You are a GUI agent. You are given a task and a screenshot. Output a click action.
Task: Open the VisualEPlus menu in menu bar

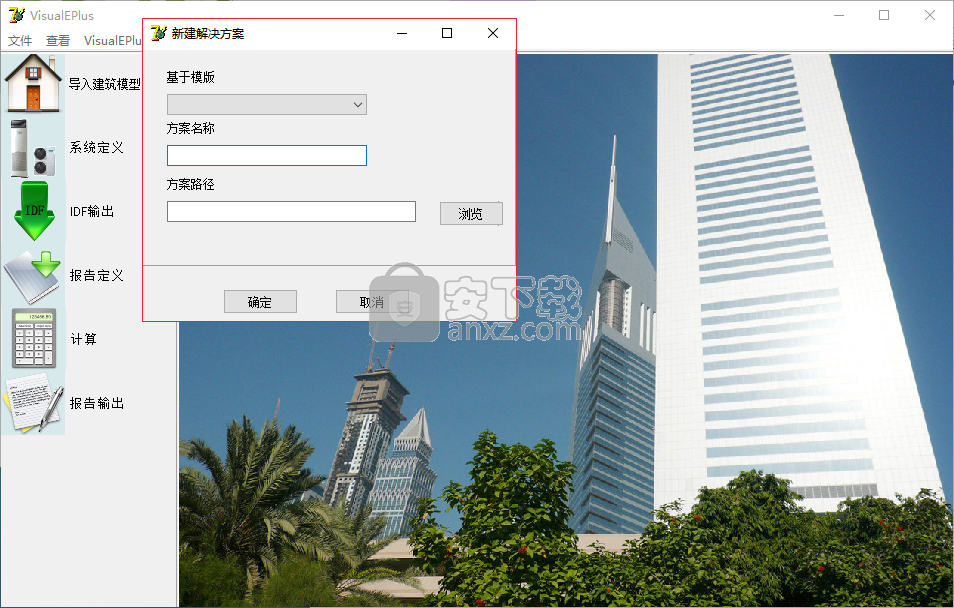click(x=113, y=40)
